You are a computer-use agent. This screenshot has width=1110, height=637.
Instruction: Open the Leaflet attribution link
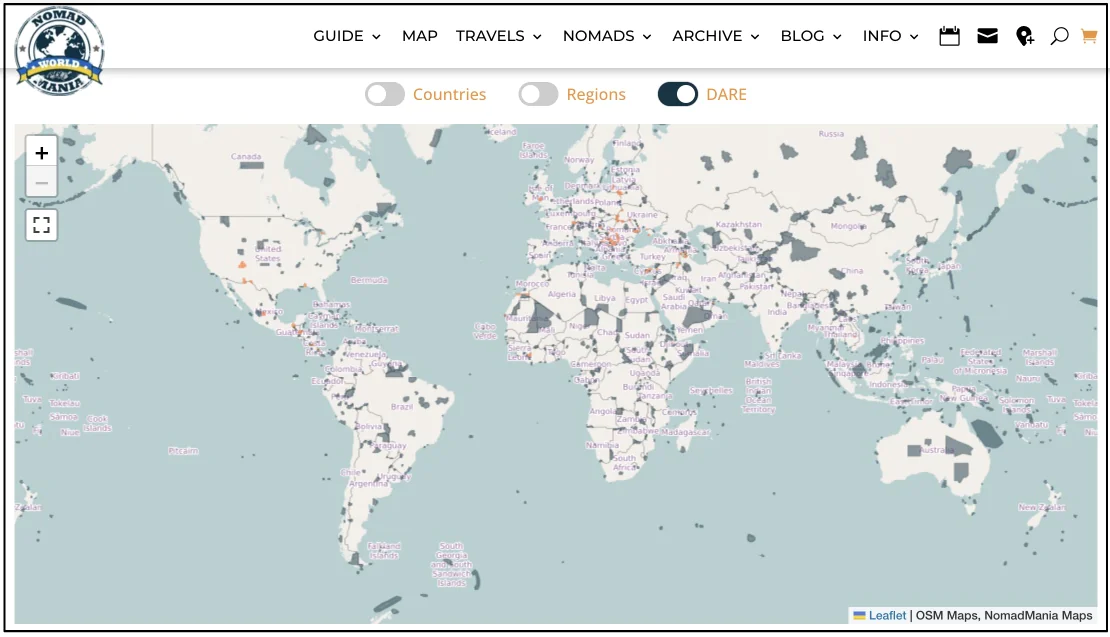[887, 615]
